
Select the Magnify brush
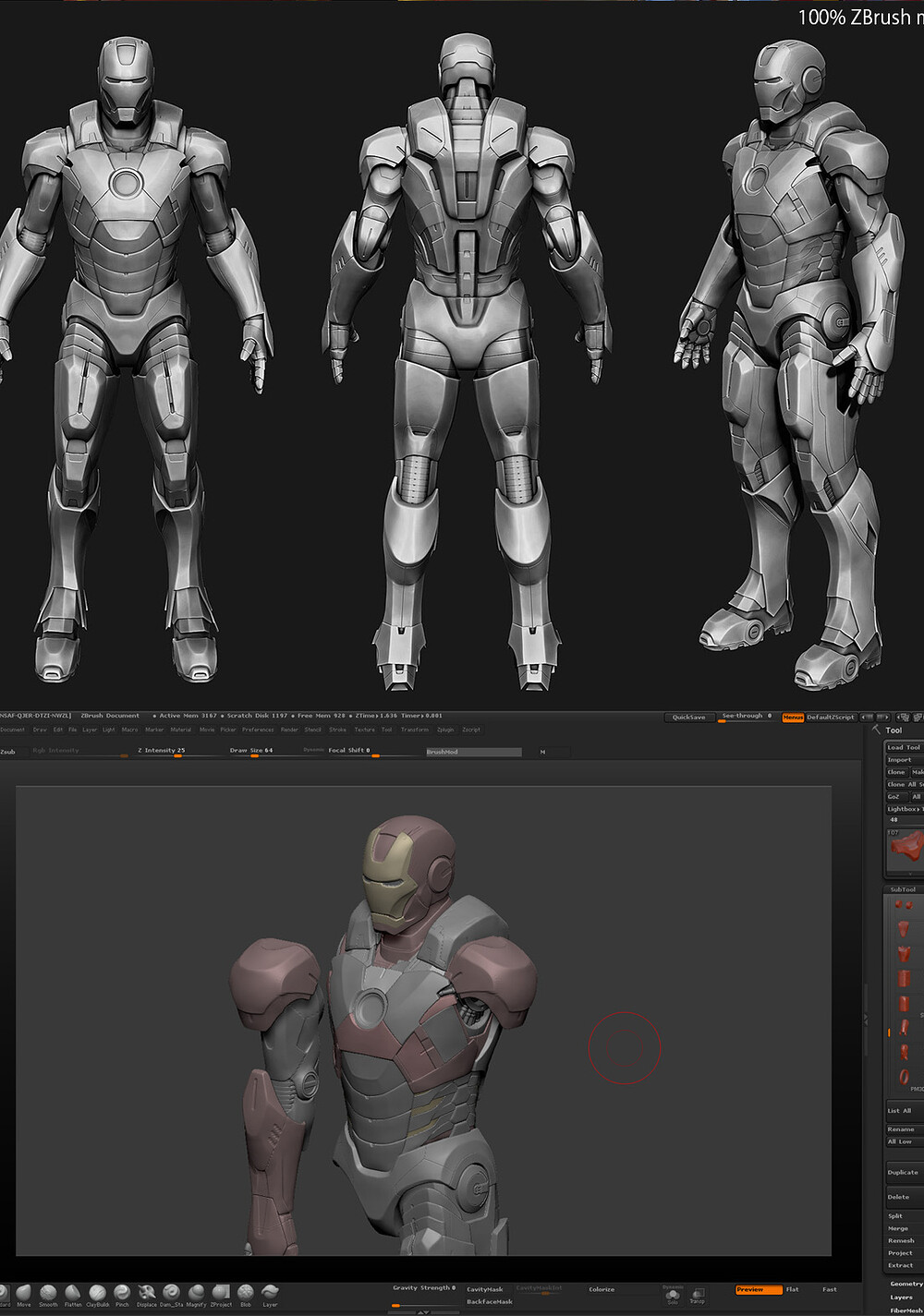coord(196,1294)
